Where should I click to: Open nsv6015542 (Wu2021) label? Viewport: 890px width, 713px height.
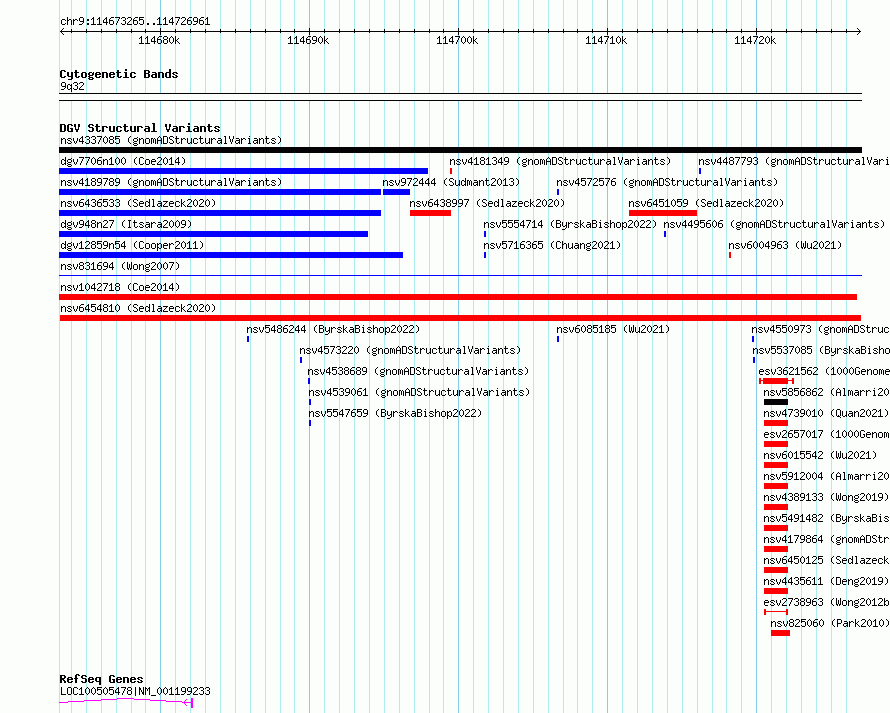[820, 455]
